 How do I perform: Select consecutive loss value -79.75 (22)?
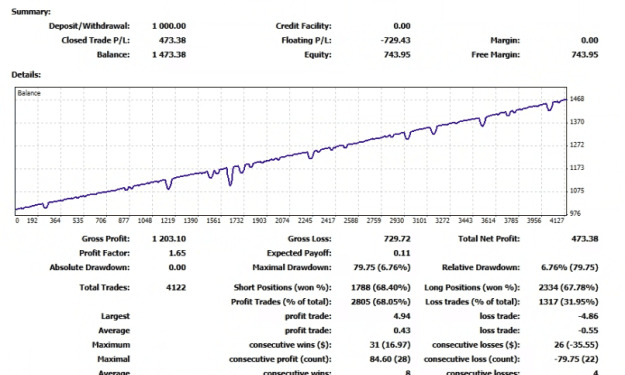576,359
